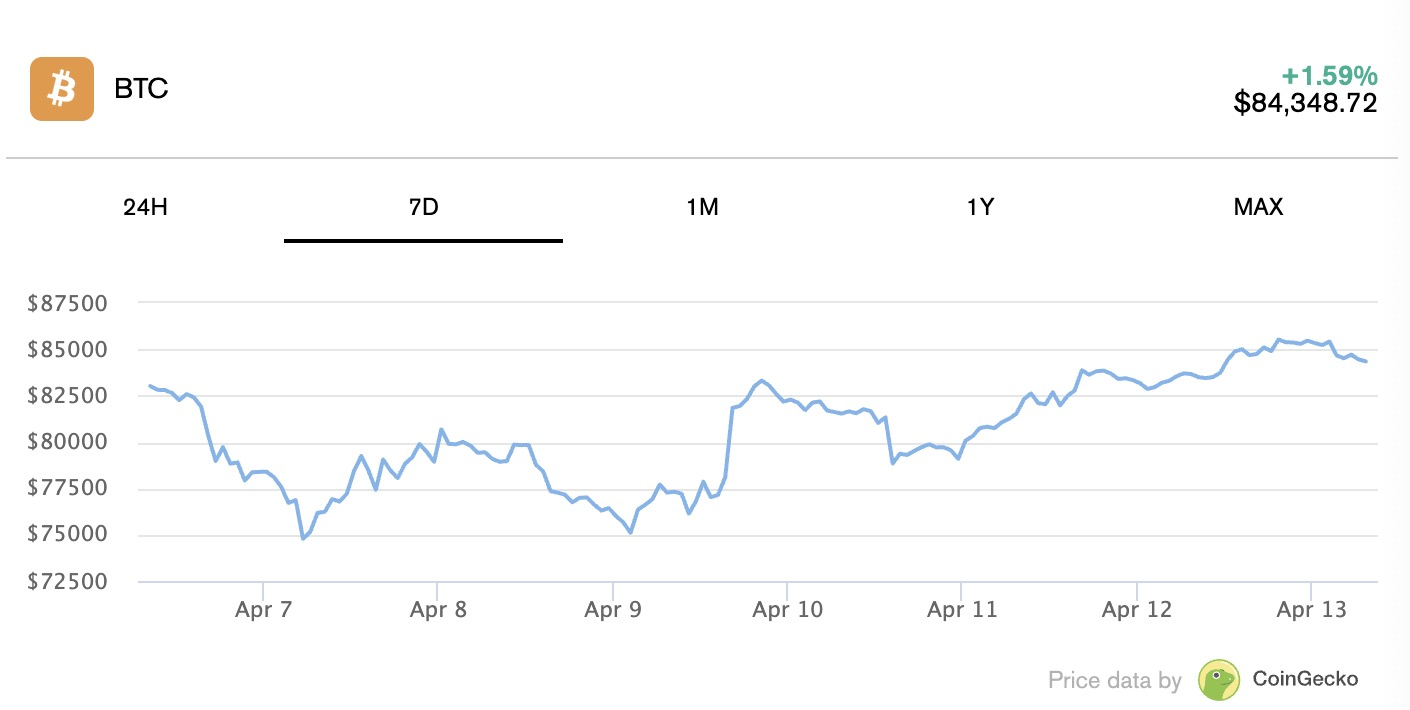Click the CoinGecko gecko logo icon
Screen dimensions: 1410x710
[1219, 680]
